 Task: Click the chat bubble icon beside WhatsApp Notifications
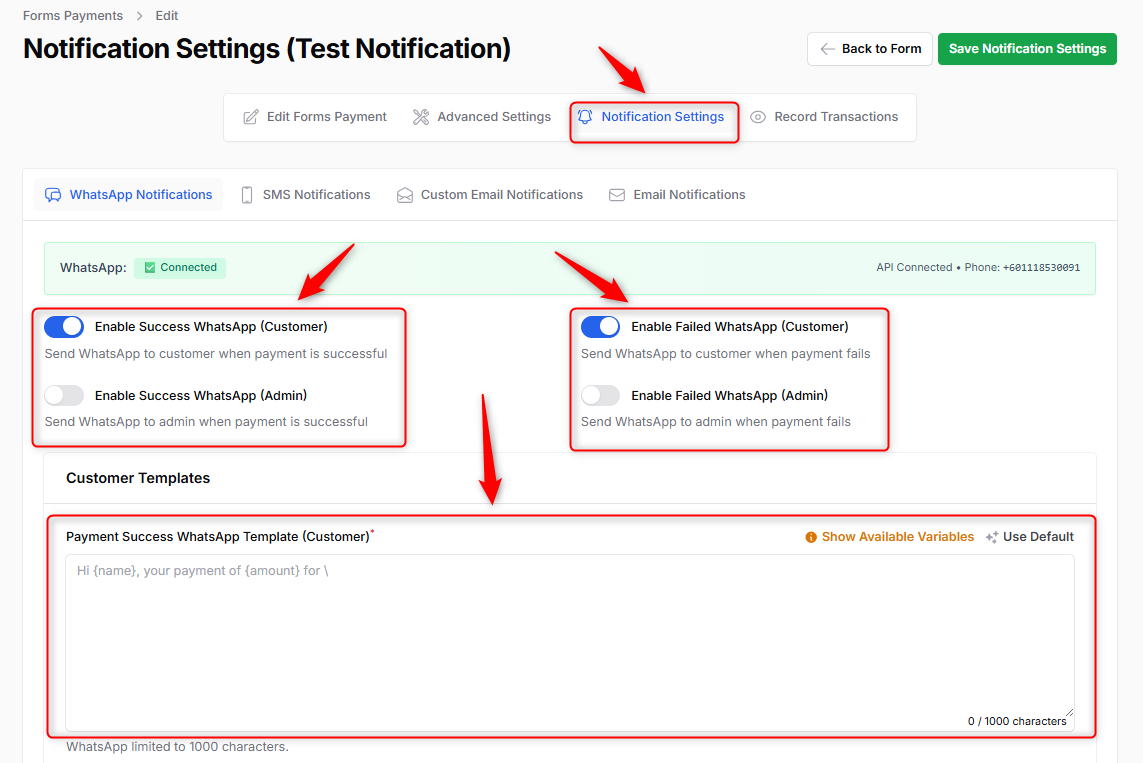click(x=53, y=195)
